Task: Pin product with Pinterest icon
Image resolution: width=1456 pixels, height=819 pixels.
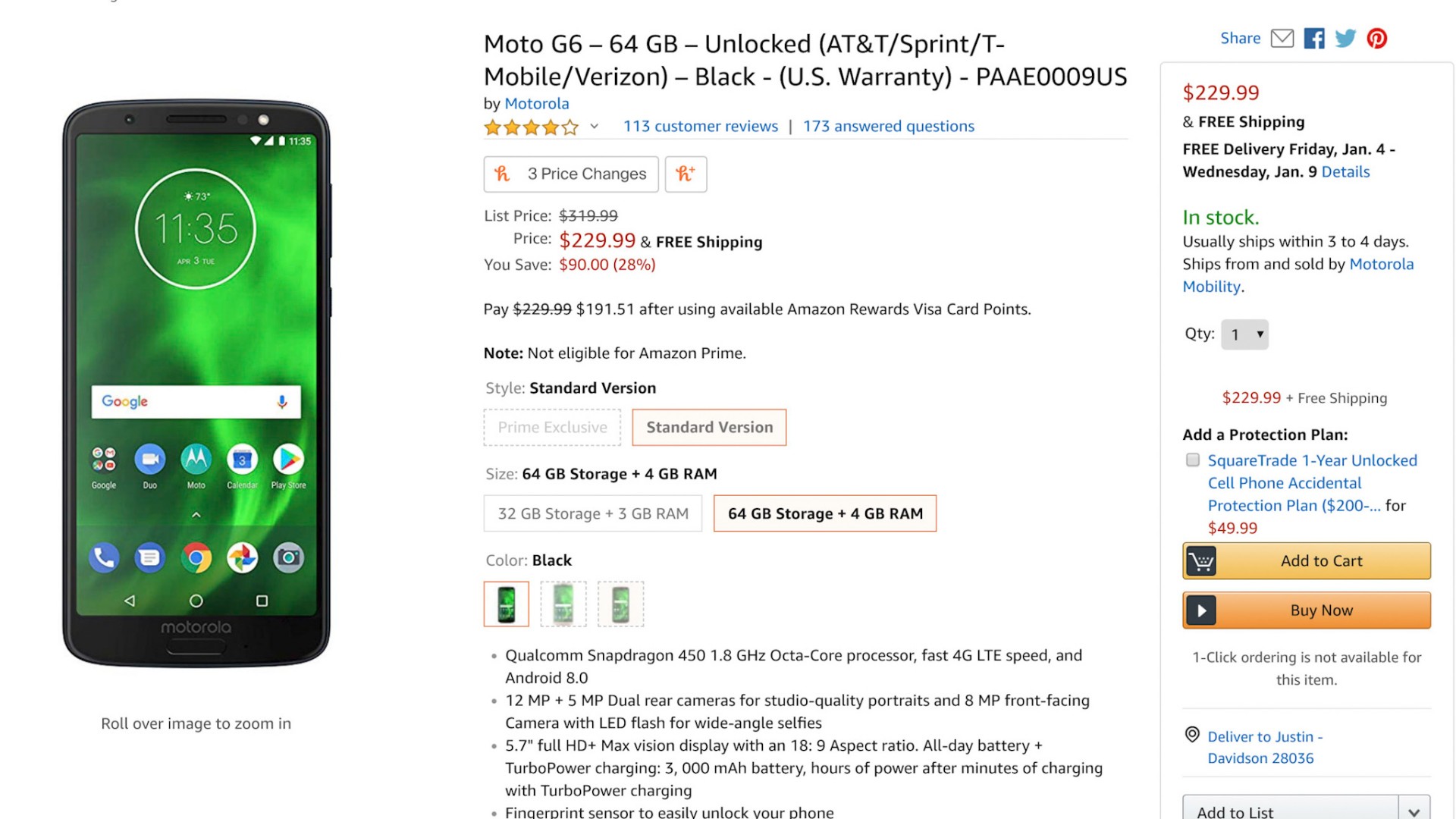Action: pos(1377,39)
